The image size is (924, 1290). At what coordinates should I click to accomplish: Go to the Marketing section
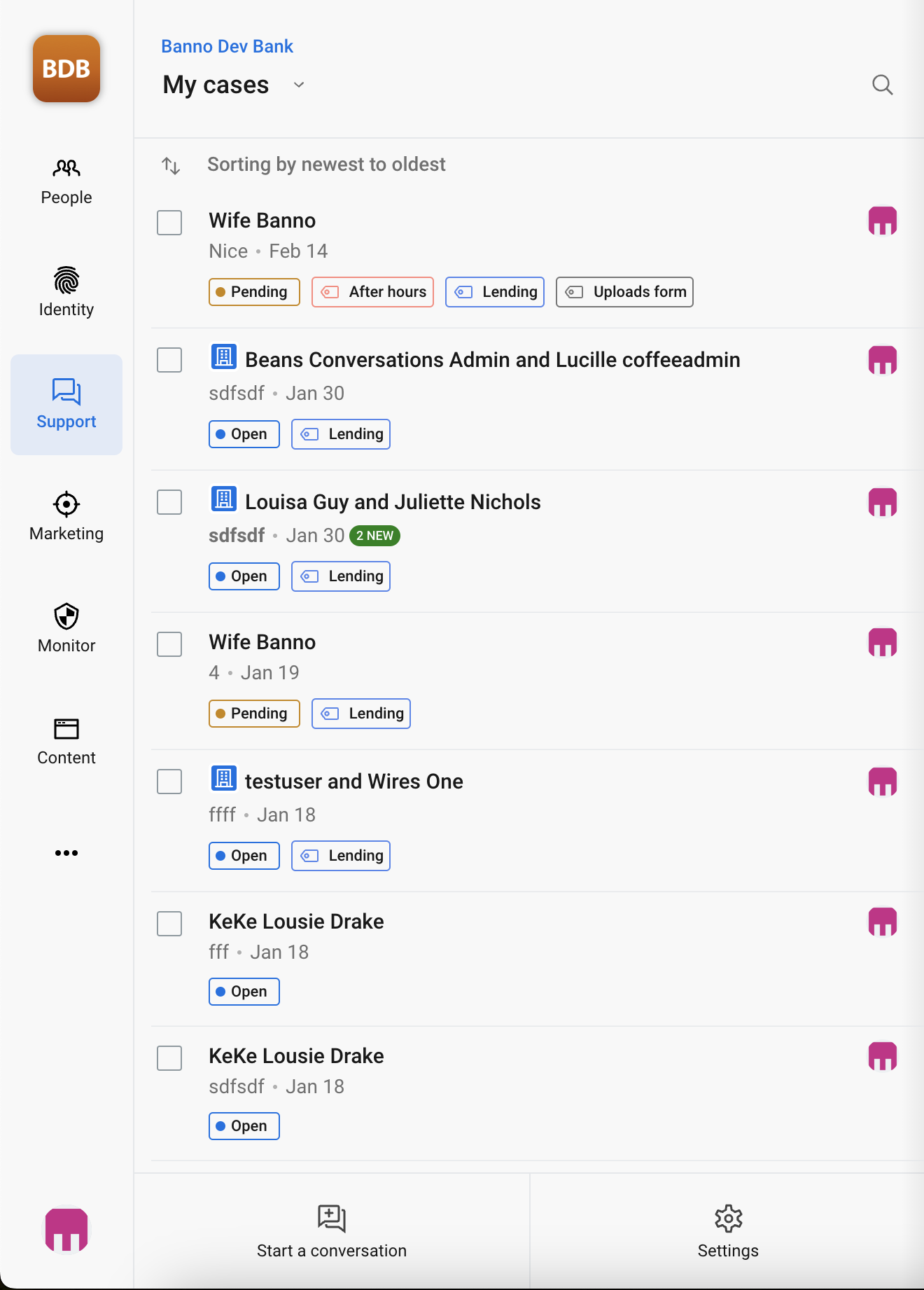pyautogui.click(x=66, y=517)
